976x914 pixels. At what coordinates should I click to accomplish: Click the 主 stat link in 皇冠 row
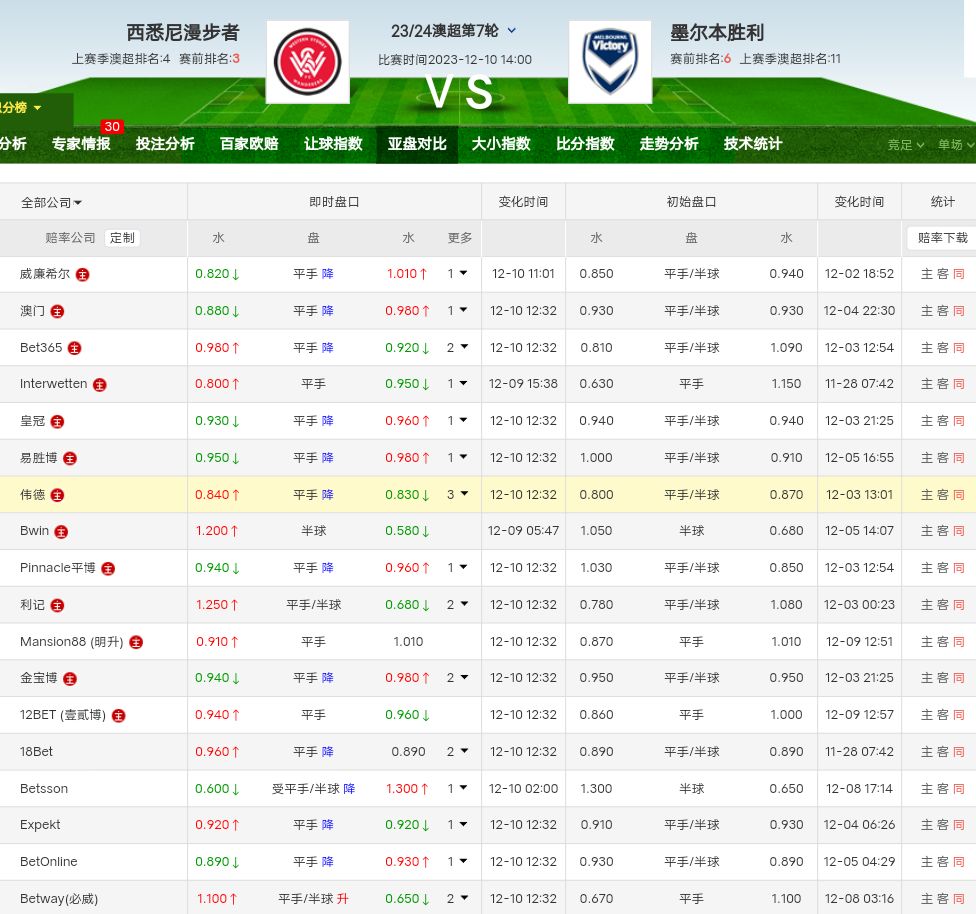[x=926, y=421]
